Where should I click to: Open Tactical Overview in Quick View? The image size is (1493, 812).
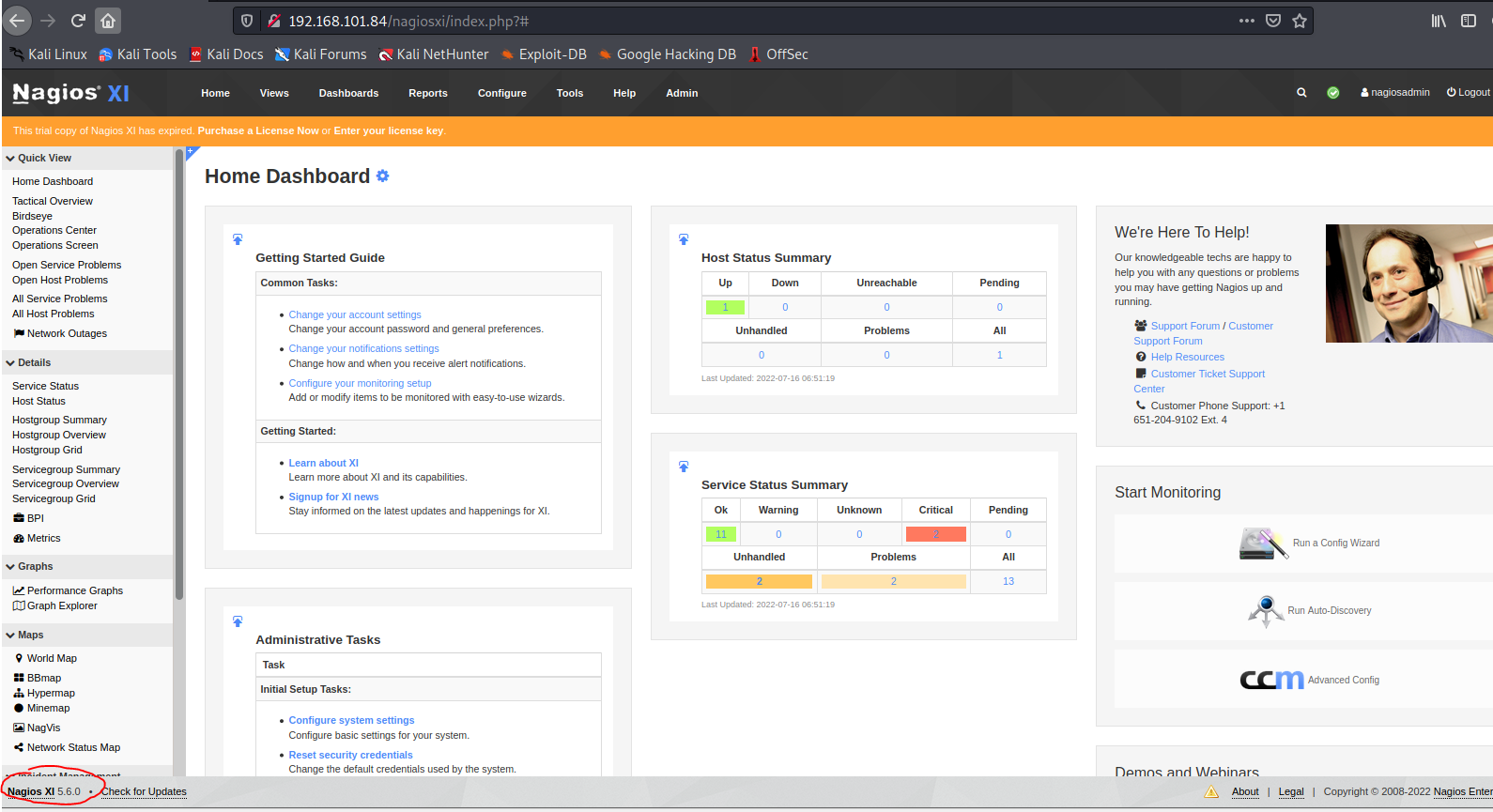pyautogui.click(x=53, y=201)
